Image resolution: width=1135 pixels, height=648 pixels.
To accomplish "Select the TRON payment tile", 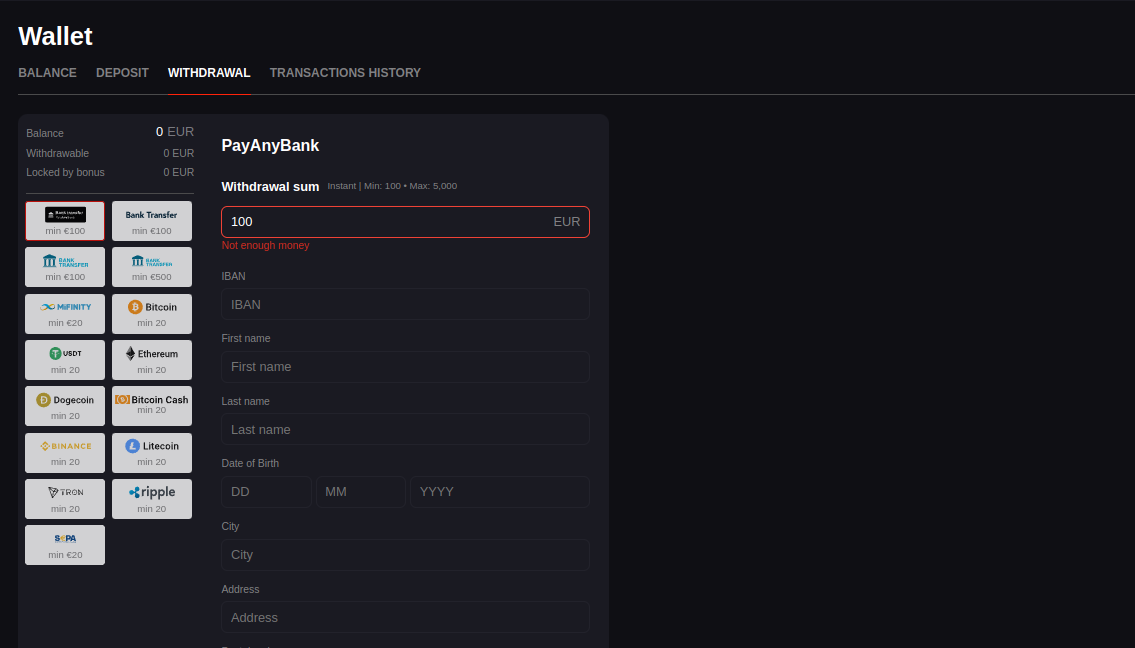I will [x=65, y=498].
